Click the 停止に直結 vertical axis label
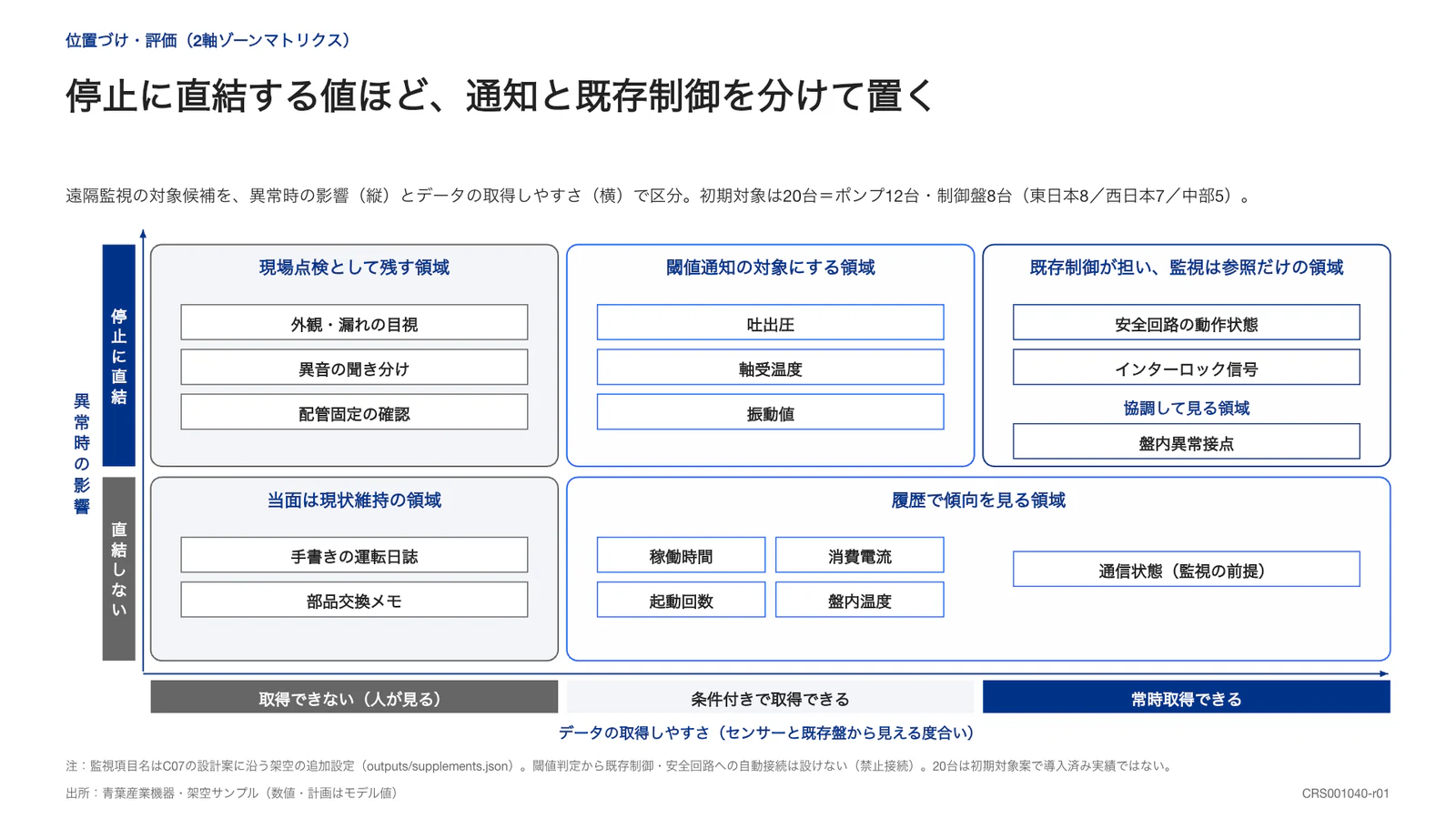The height and width of the screenshot is (819, 1456). (x=118, y=356)
